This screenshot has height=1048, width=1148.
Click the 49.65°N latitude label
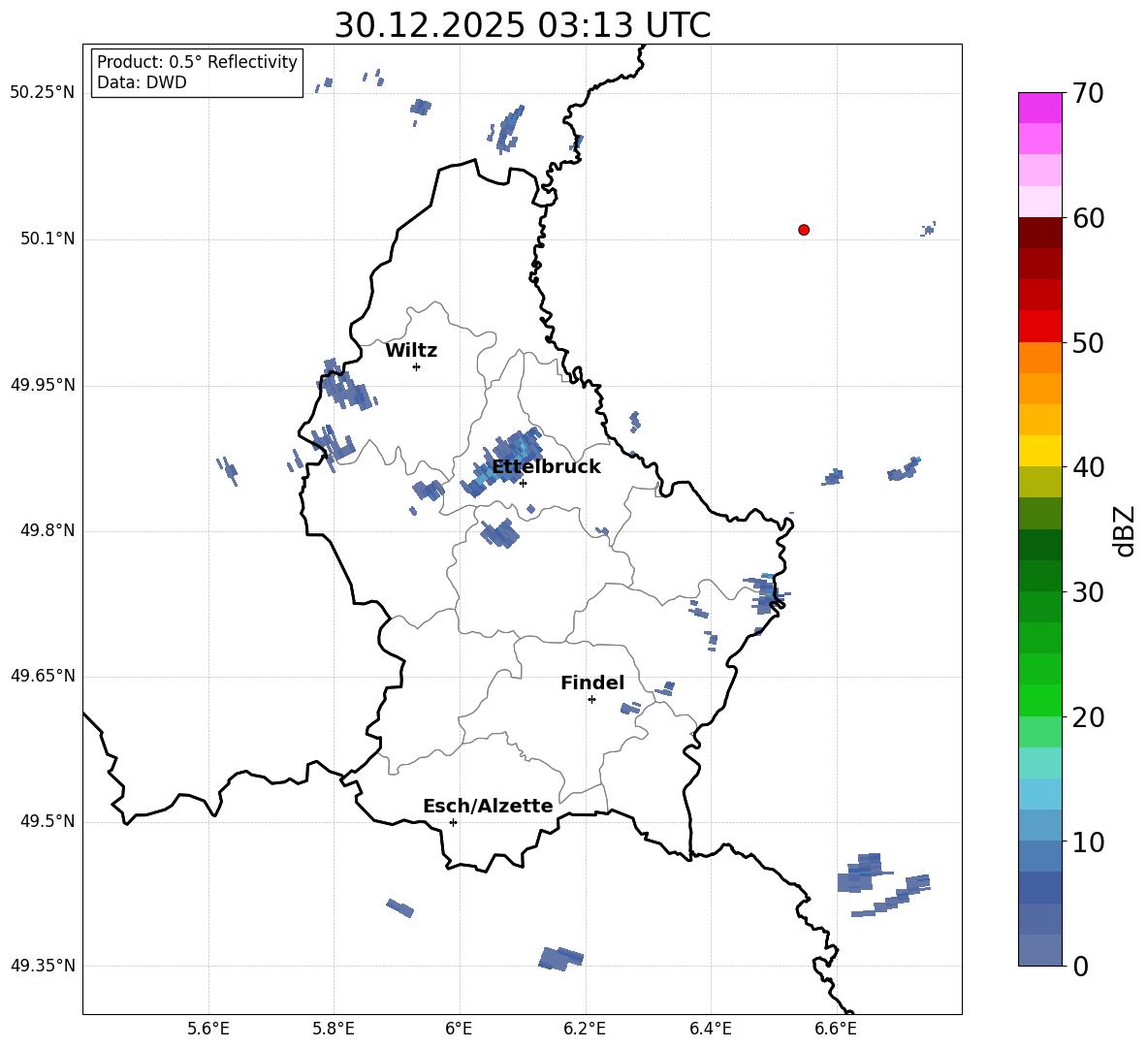tap(43, 676)
